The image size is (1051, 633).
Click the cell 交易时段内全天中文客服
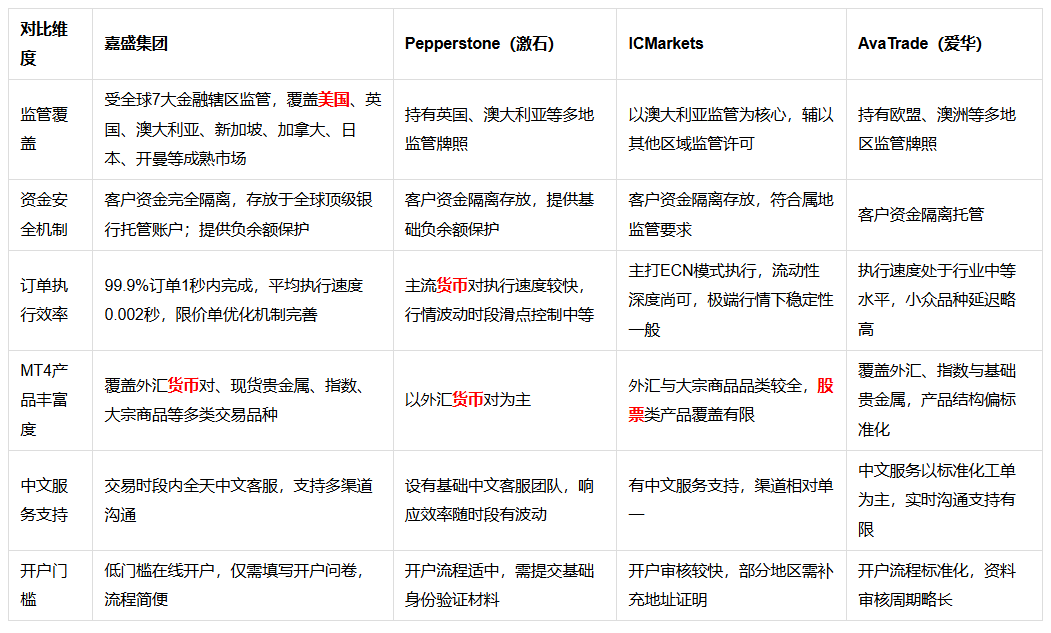tap(243, 500)
